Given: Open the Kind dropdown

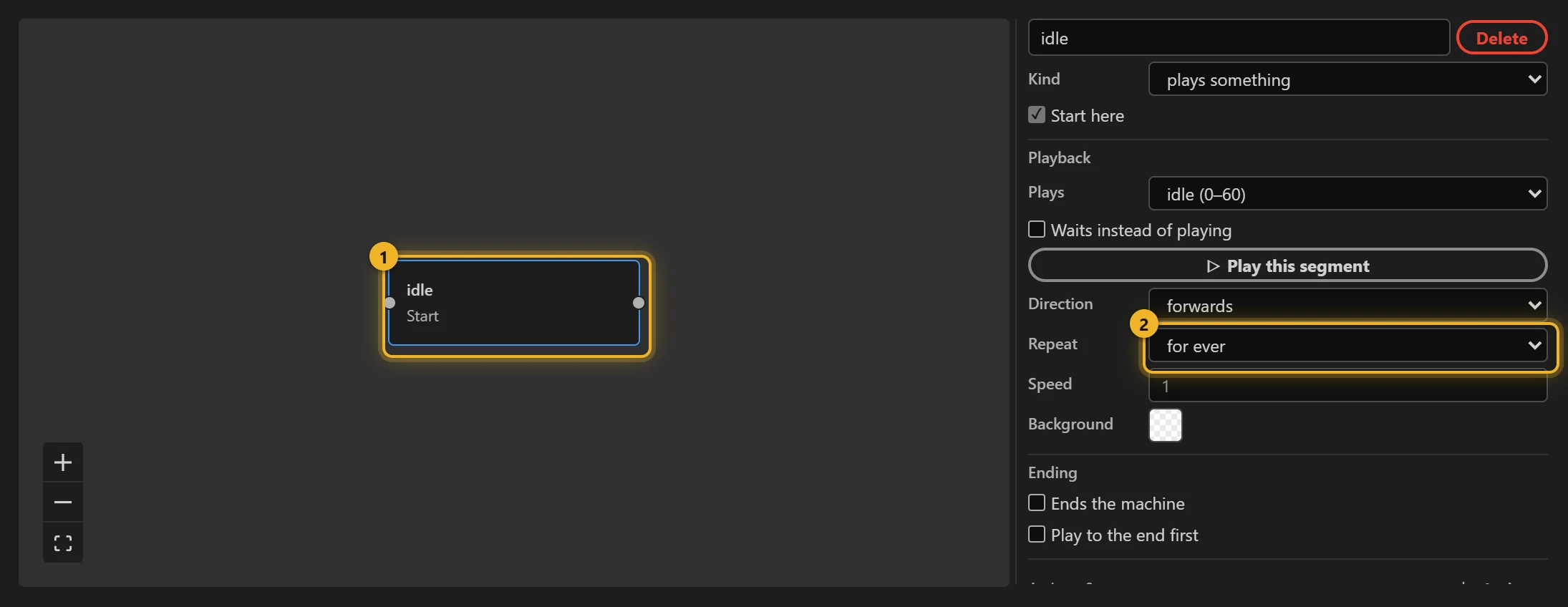Looking at the screenshot, I should [x=1347, y=79].
